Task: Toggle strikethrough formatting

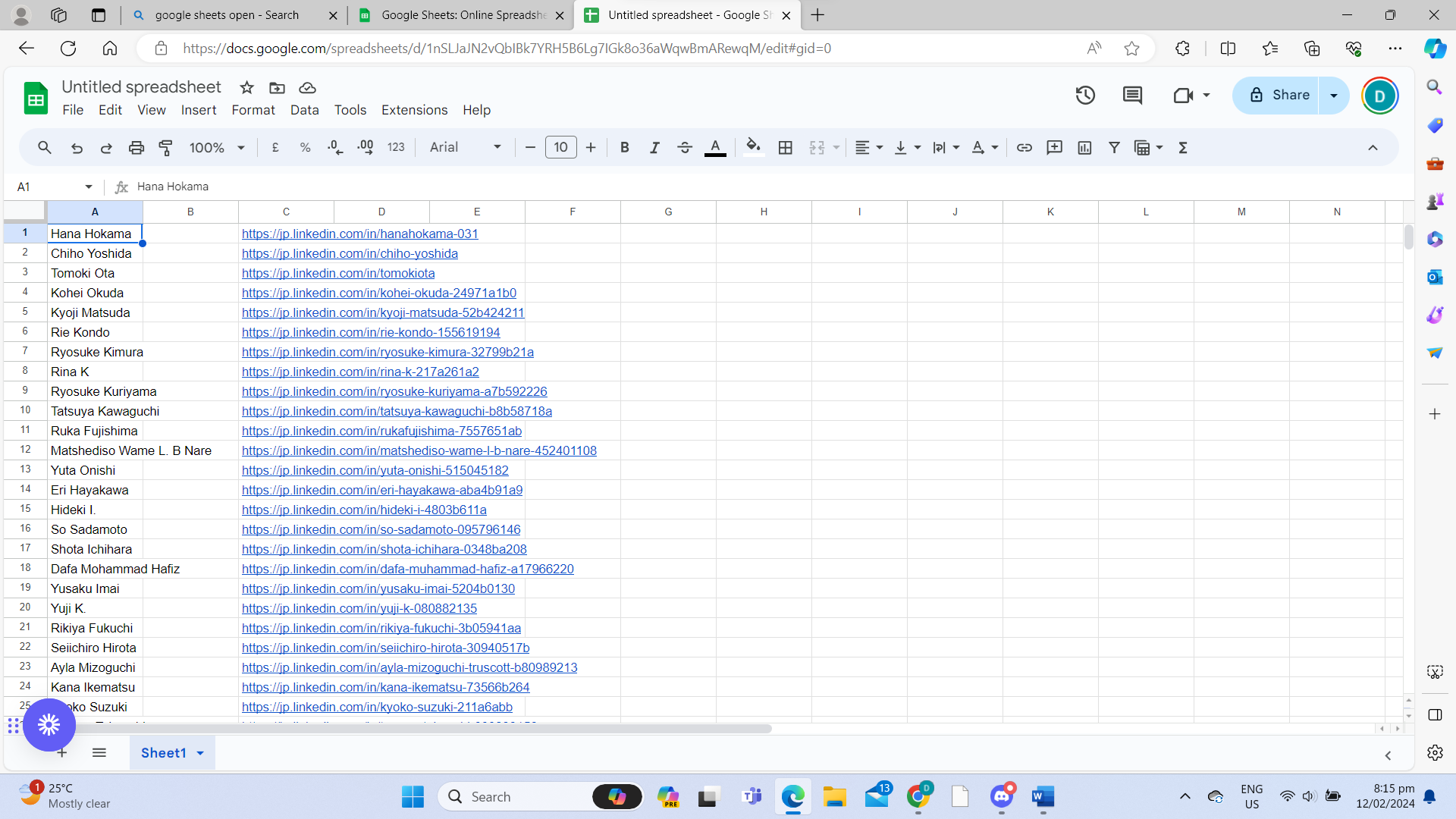Action: click(x=684, y=148)
